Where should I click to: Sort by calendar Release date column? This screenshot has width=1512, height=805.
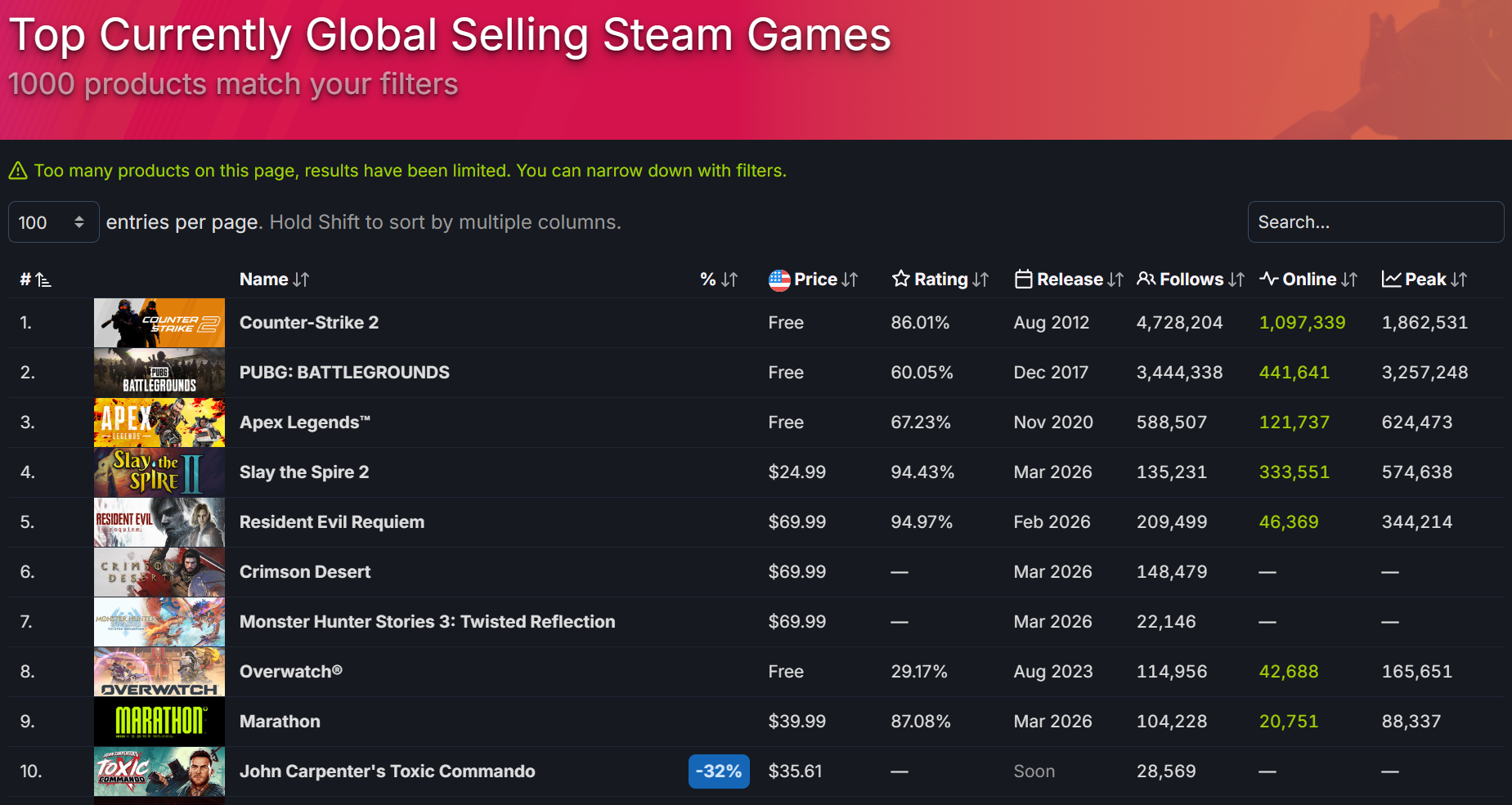[x=1068, y=280]
